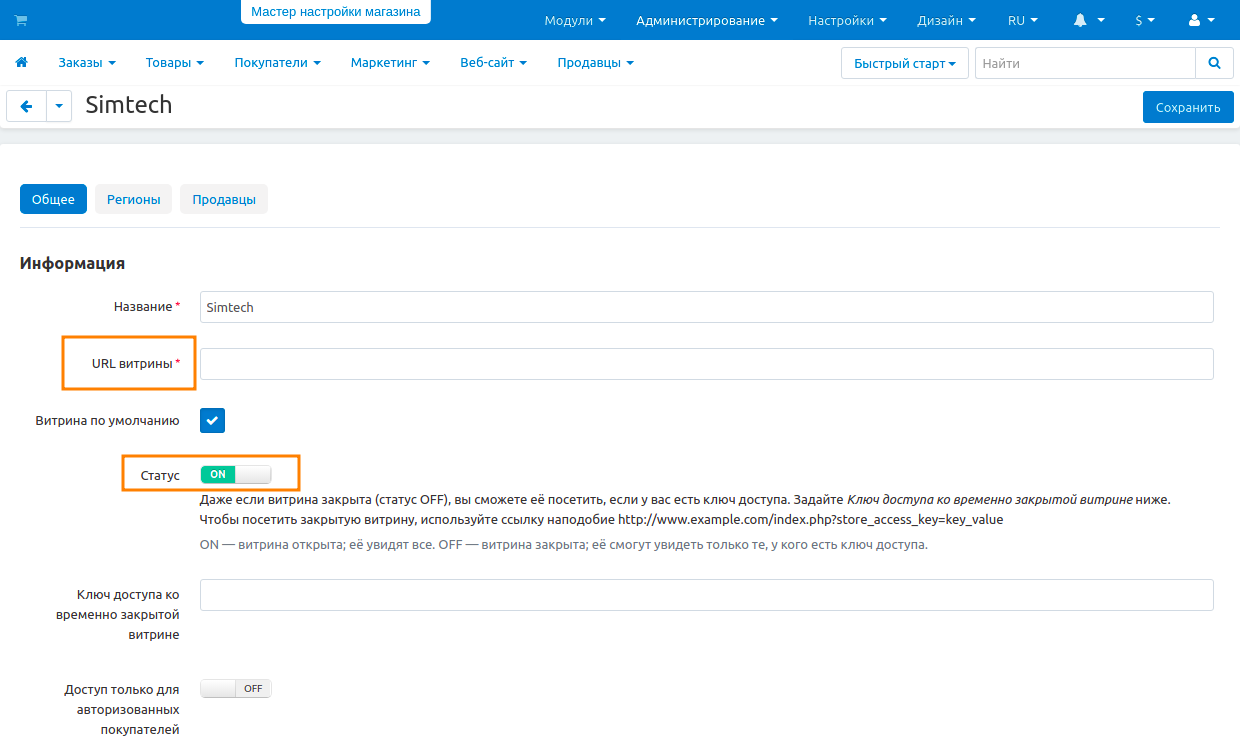Screen dimensions: 1240x751
Task: Expand the caret next to back arrow
Action: (59, 106)
